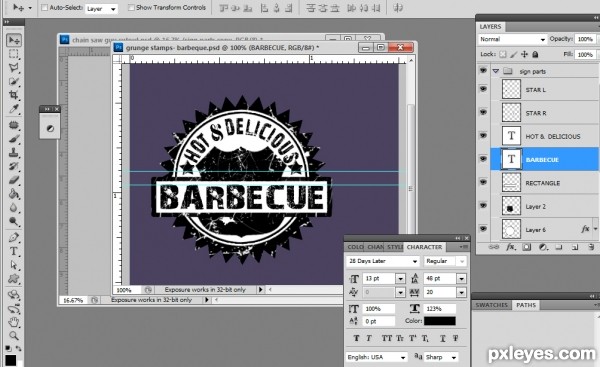Hide the STAR L layer

tap(483, 89)
